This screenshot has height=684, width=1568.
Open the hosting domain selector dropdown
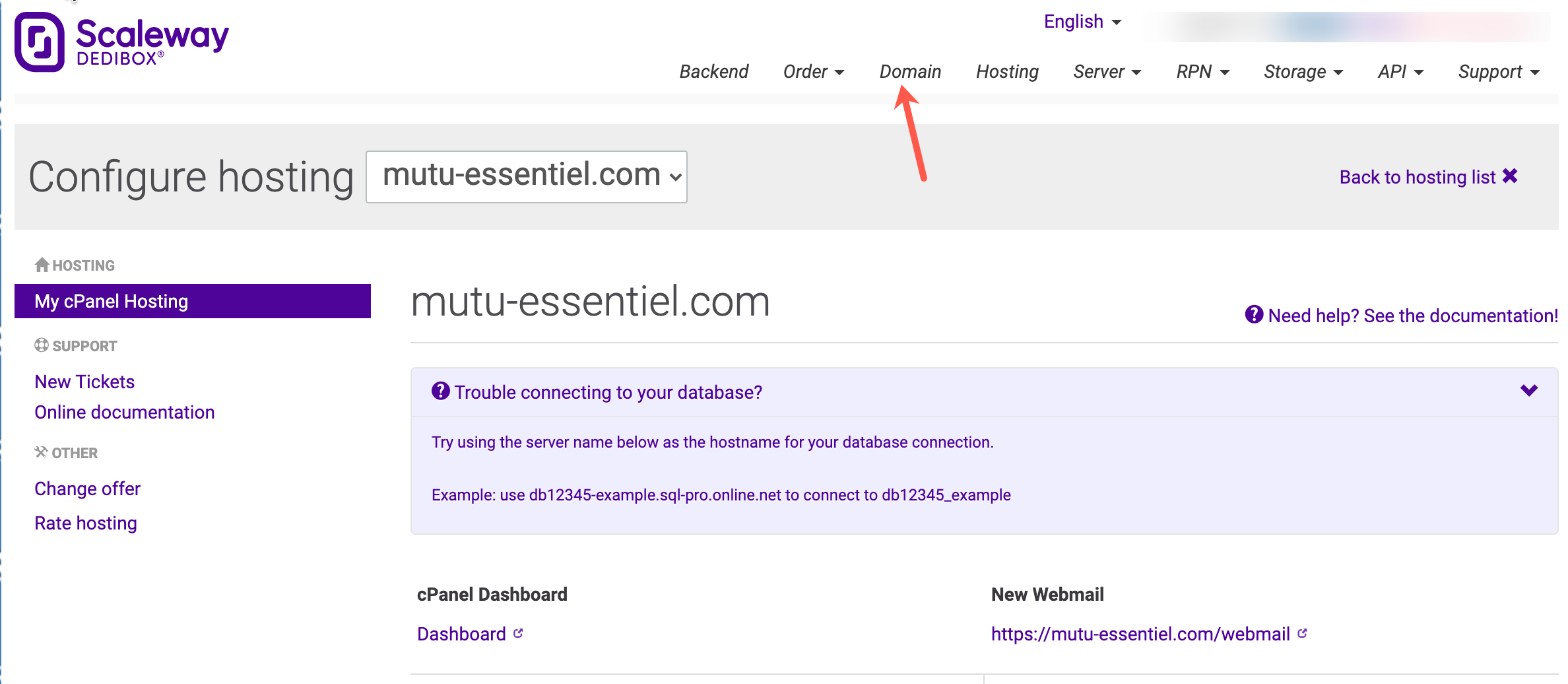click(x=526, y=177)
